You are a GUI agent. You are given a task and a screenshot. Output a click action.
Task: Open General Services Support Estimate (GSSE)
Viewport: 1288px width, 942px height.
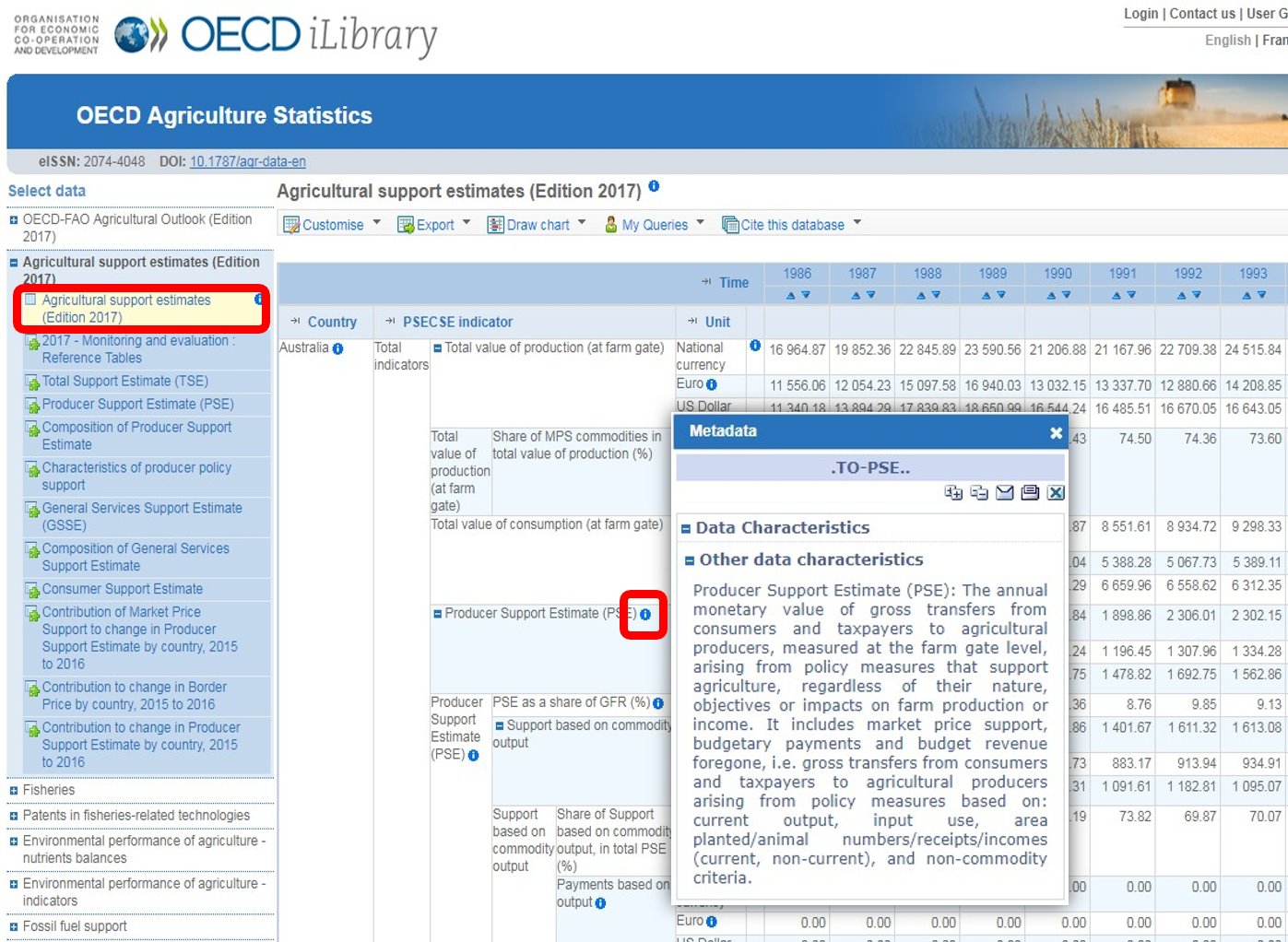pyautogui.click(x=142, y=516)
